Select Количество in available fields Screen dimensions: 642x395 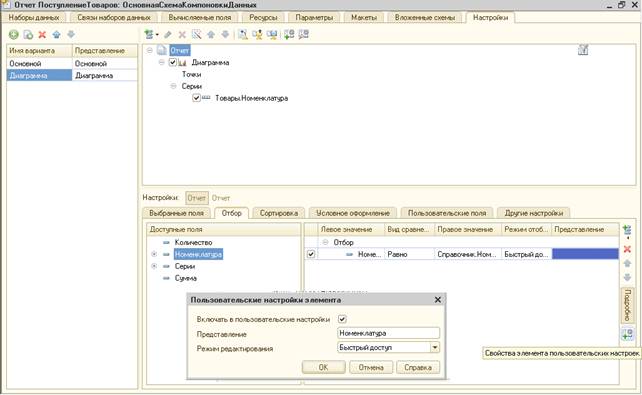tap(193, 242)
